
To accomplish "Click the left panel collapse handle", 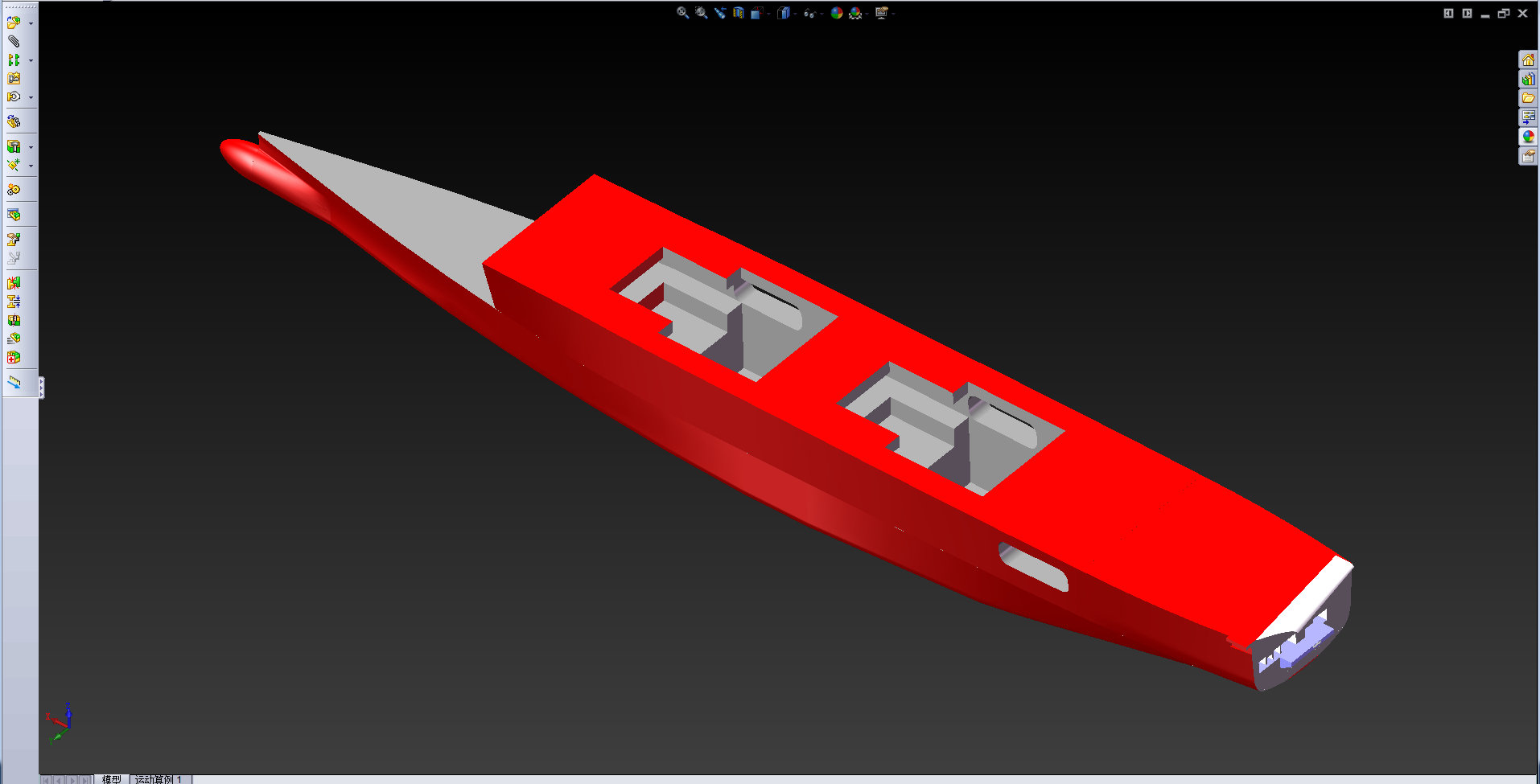I will point(41,388).
